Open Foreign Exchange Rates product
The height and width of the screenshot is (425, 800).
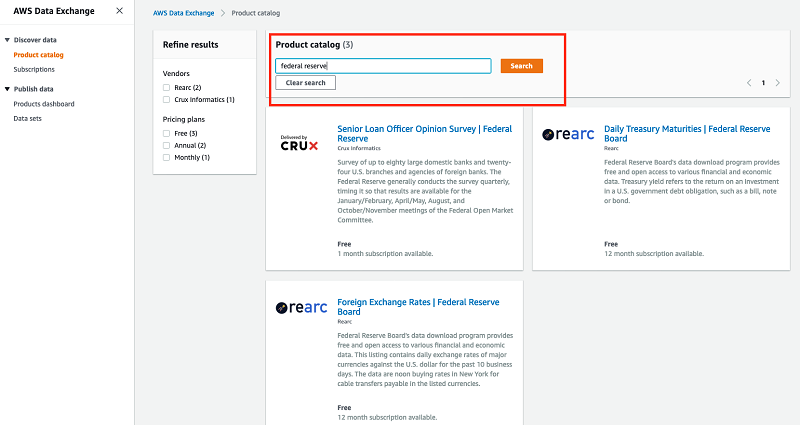418,307
